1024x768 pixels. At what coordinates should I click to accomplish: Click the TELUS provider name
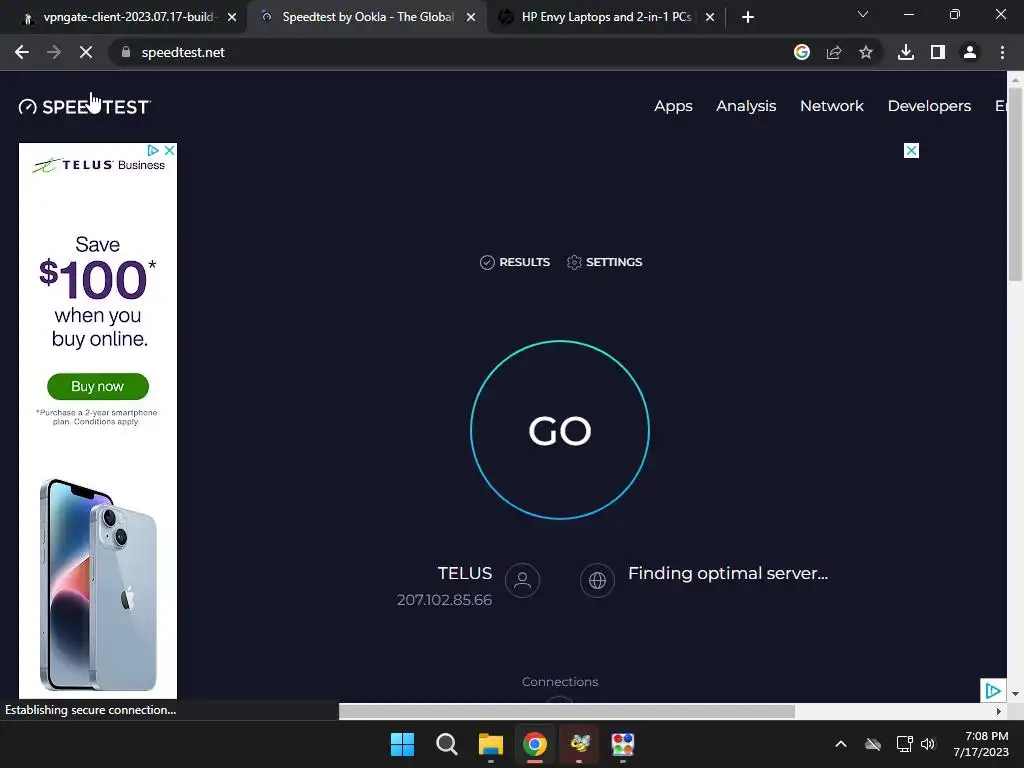[464, 573]
